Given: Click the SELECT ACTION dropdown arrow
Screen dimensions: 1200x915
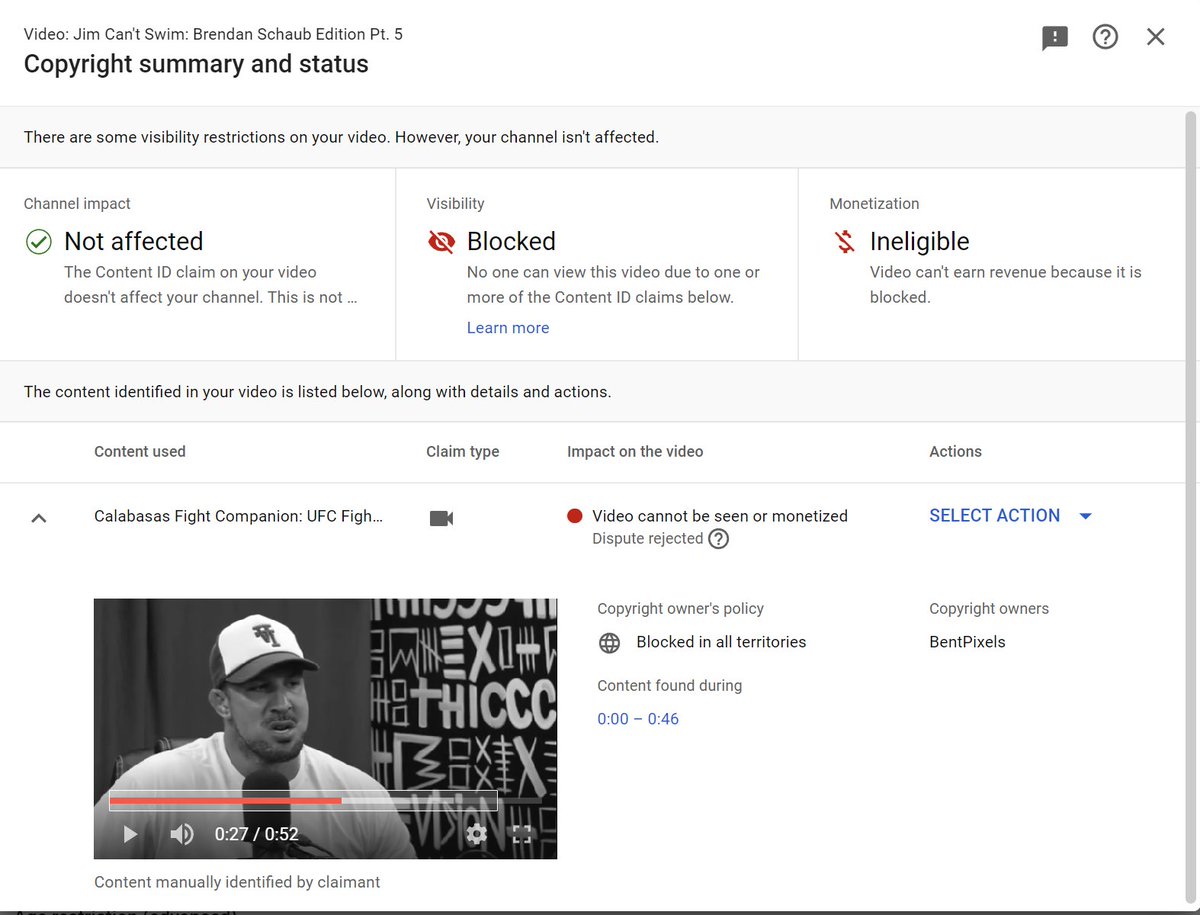Looking at the screenshot, I should pyautogui.click(x=1086, y=516).
